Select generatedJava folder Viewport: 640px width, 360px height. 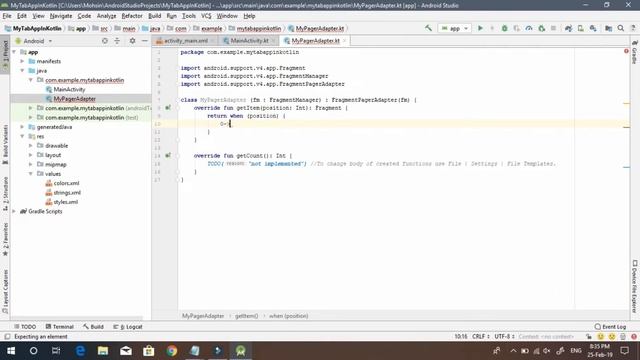point(54,127)
